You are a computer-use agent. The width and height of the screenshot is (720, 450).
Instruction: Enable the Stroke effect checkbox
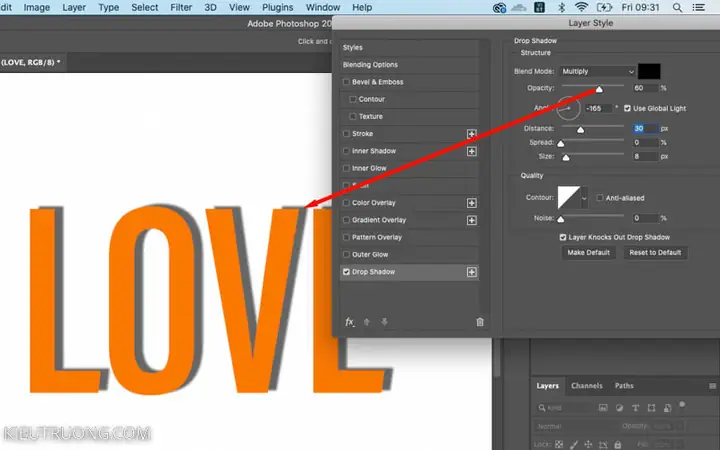pyautogui.click(x=346, y=134)
